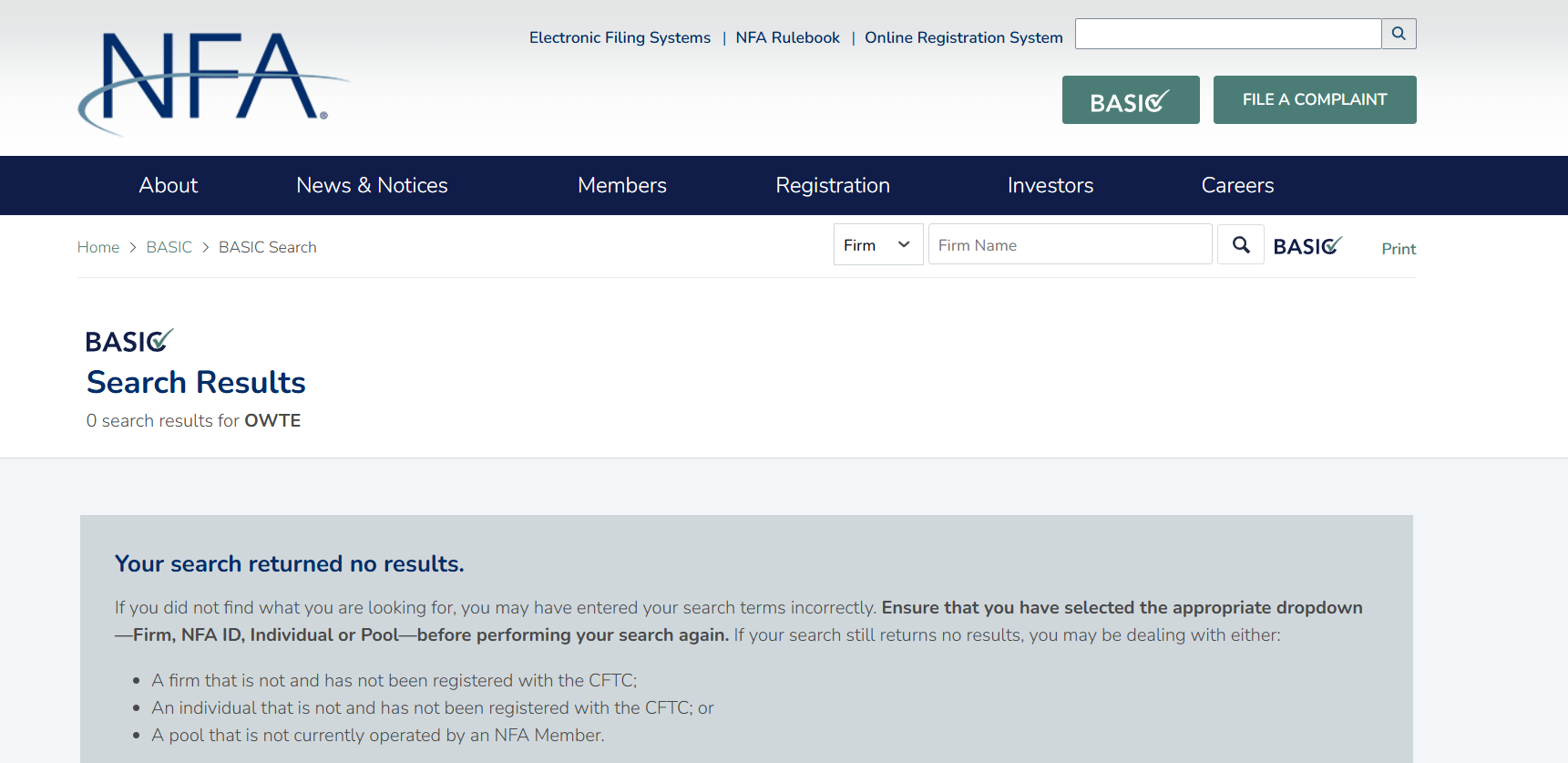Click the File a Complaint button
Image resolution: width=1568 pixels, height=763 pixels.
click(x=1315, y=99)
